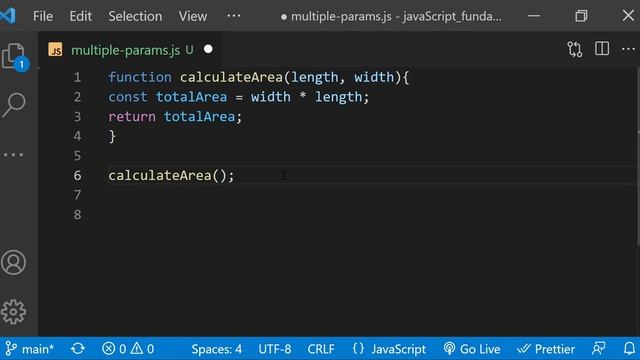The height and width of the screenshot is (360, 640).
Task: Change indentation Spaces: 4
Action: point(216,349)
